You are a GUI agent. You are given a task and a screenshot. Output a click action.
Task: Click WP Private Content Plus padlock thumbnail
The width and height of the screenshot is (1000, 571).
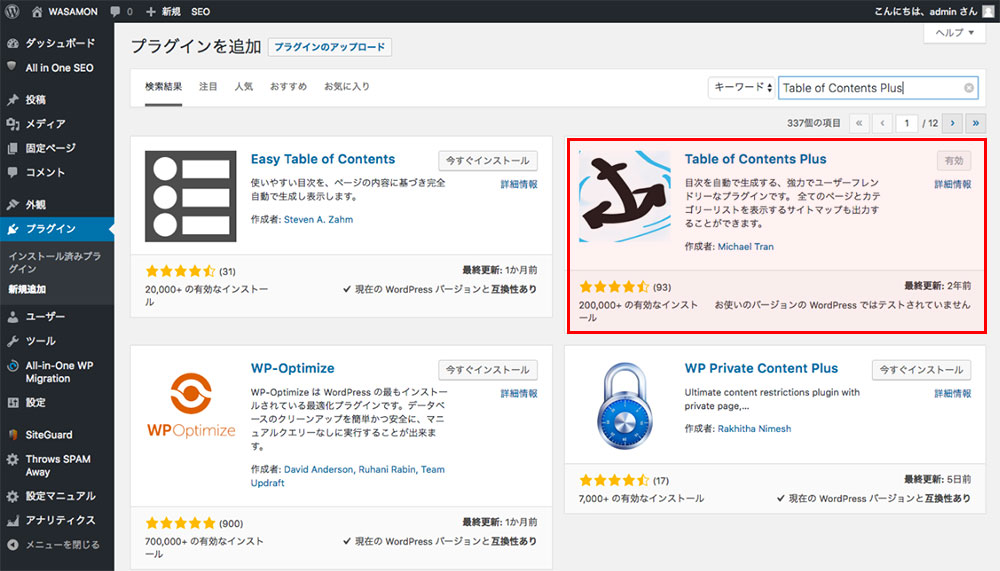tap(625, 406)
